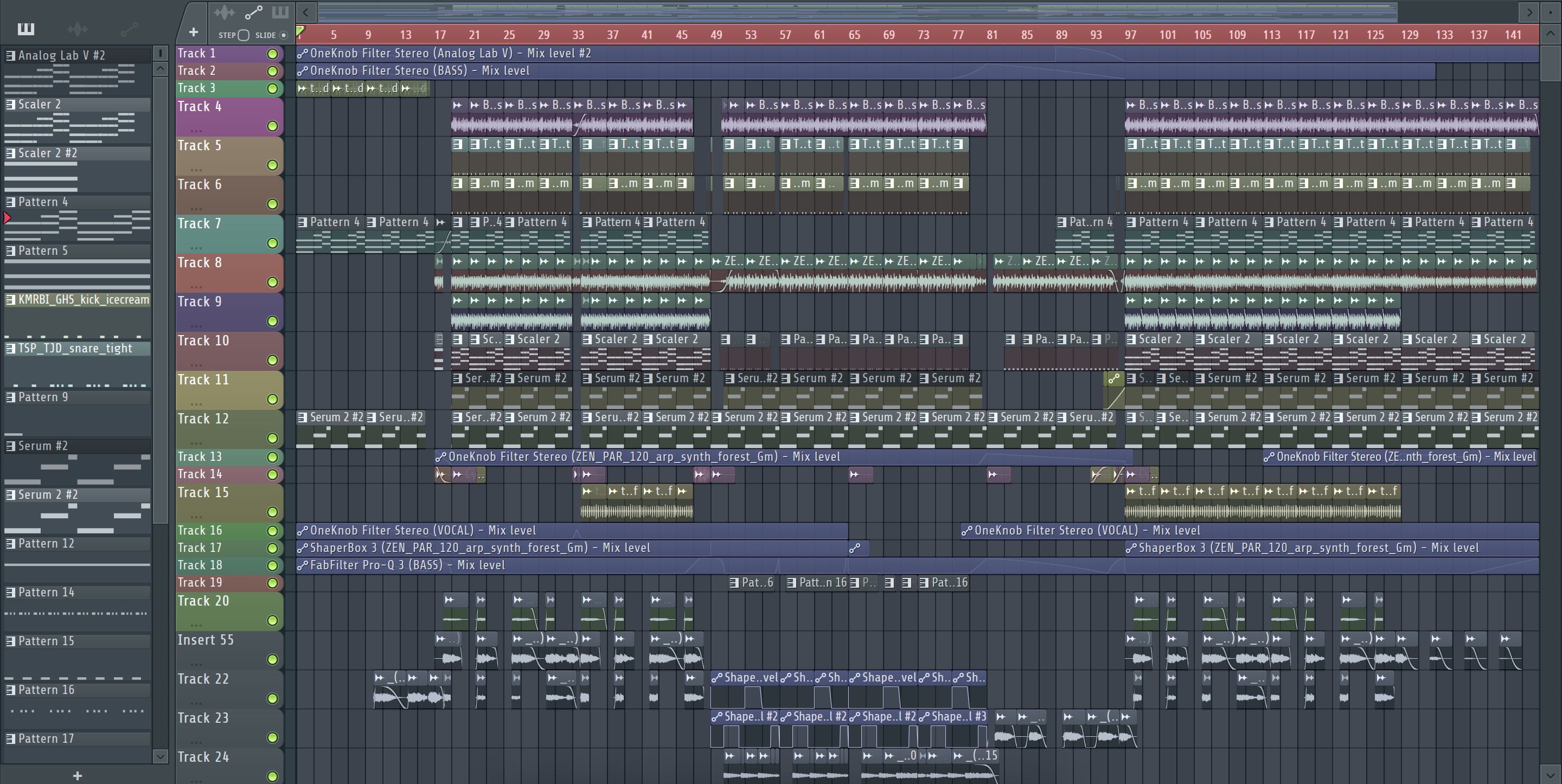
Task: Select Pattern 9 in the picker
Action: point(78,397)
